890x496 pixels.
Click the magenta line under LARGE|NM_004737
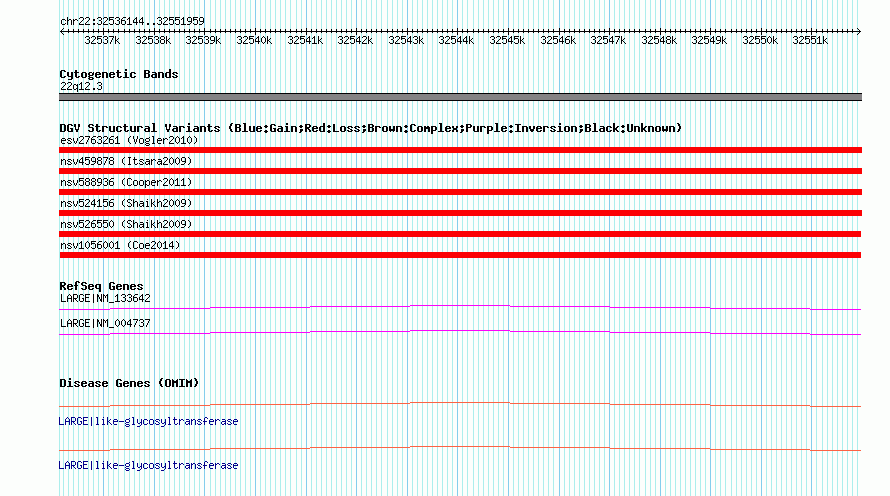(x=460, y=333)
